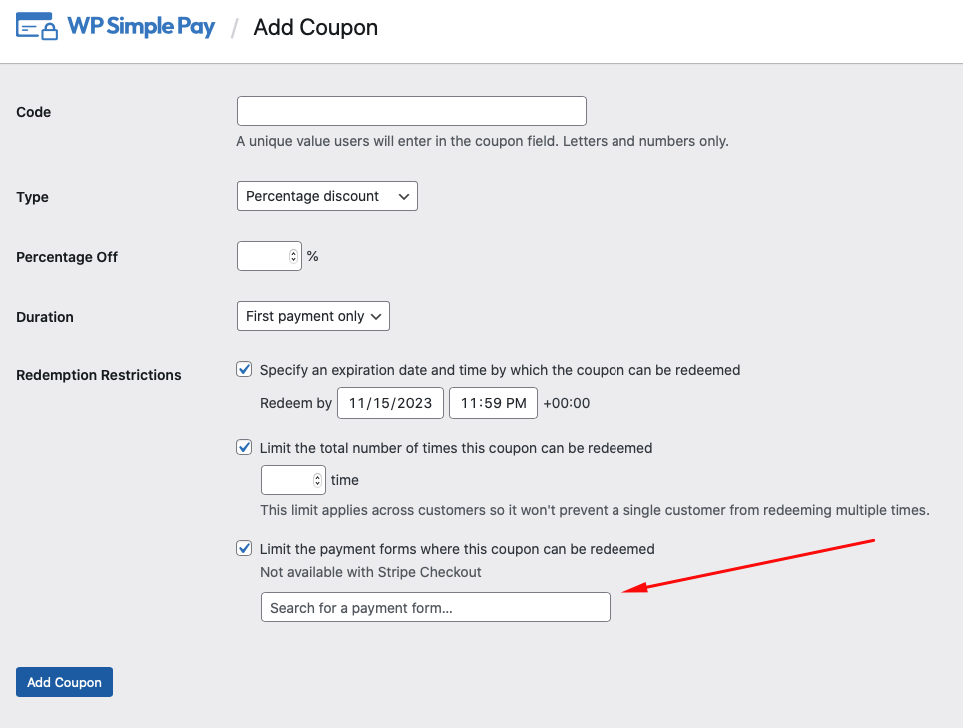
Task: Click the chevron arrow on the Type dropdown
Action: (x=404, y=197)
